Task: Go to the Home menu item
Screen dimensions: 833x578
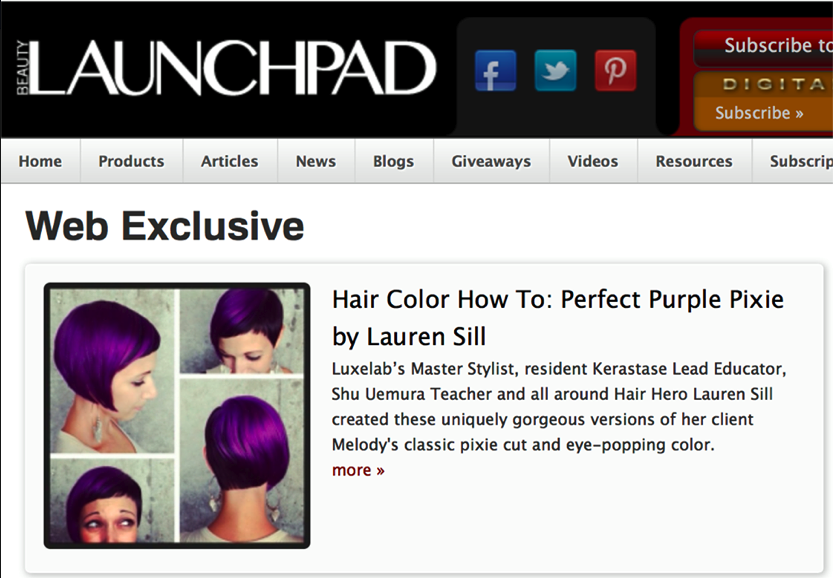Action: pyautogui.click(x=40, y=161)
